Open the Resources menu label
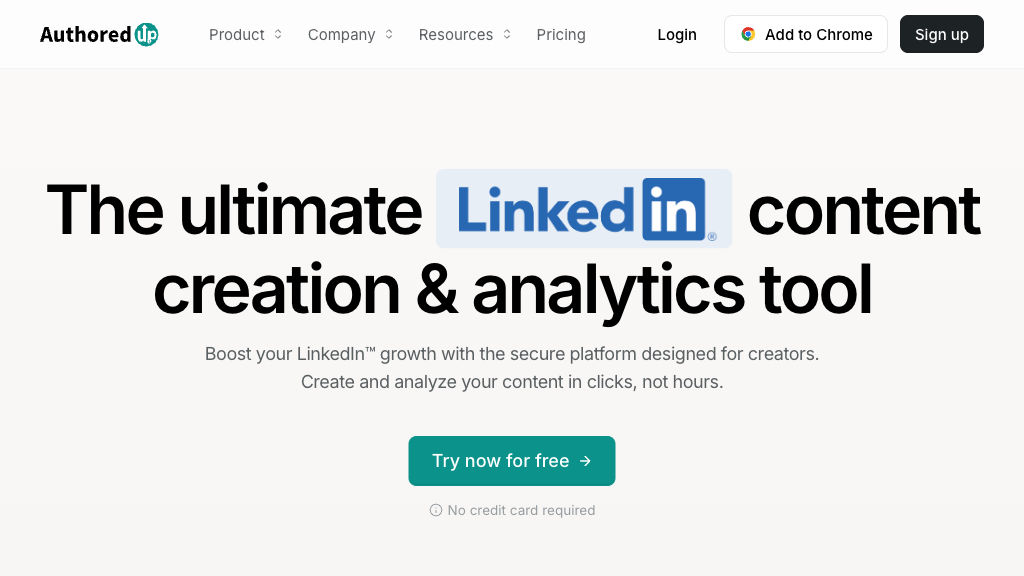The height and width of the screenshot is (576, 1024). pyautogui.click(x=456, y=34)
